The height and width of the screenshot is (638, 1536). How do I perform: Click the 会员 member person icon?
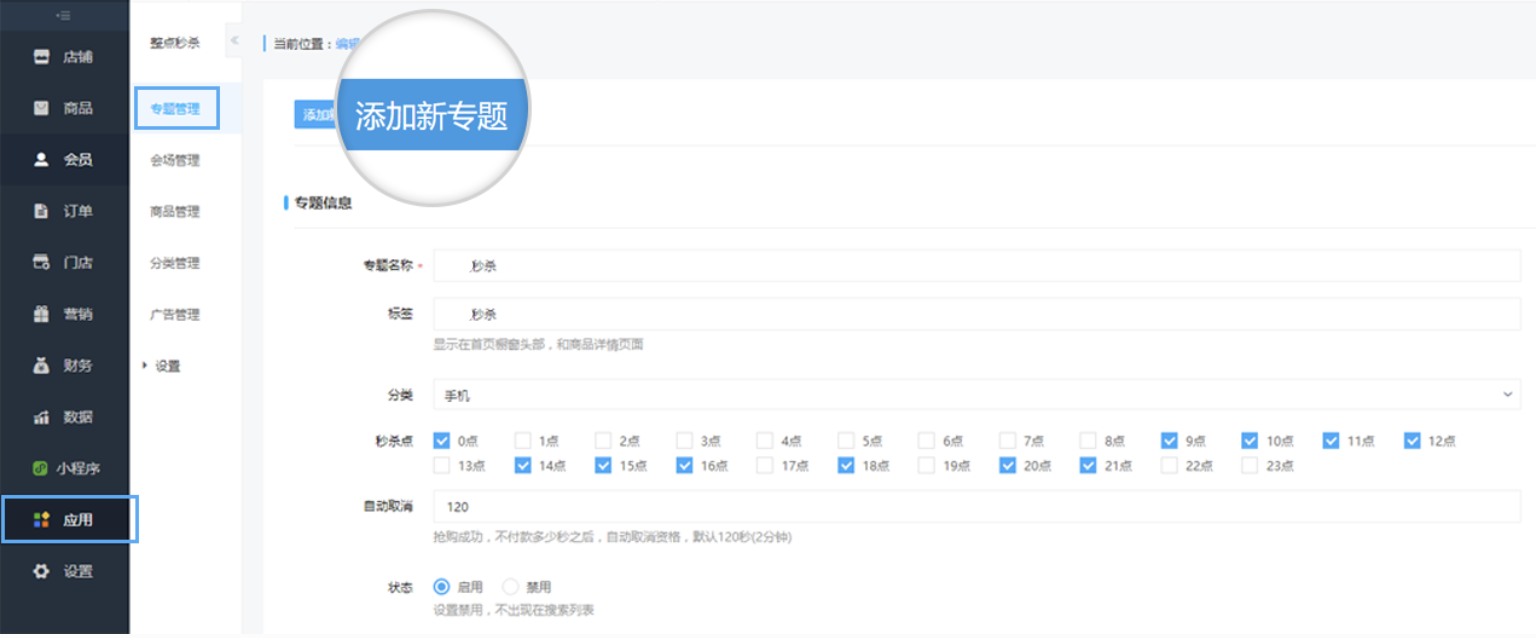(41, 159)
